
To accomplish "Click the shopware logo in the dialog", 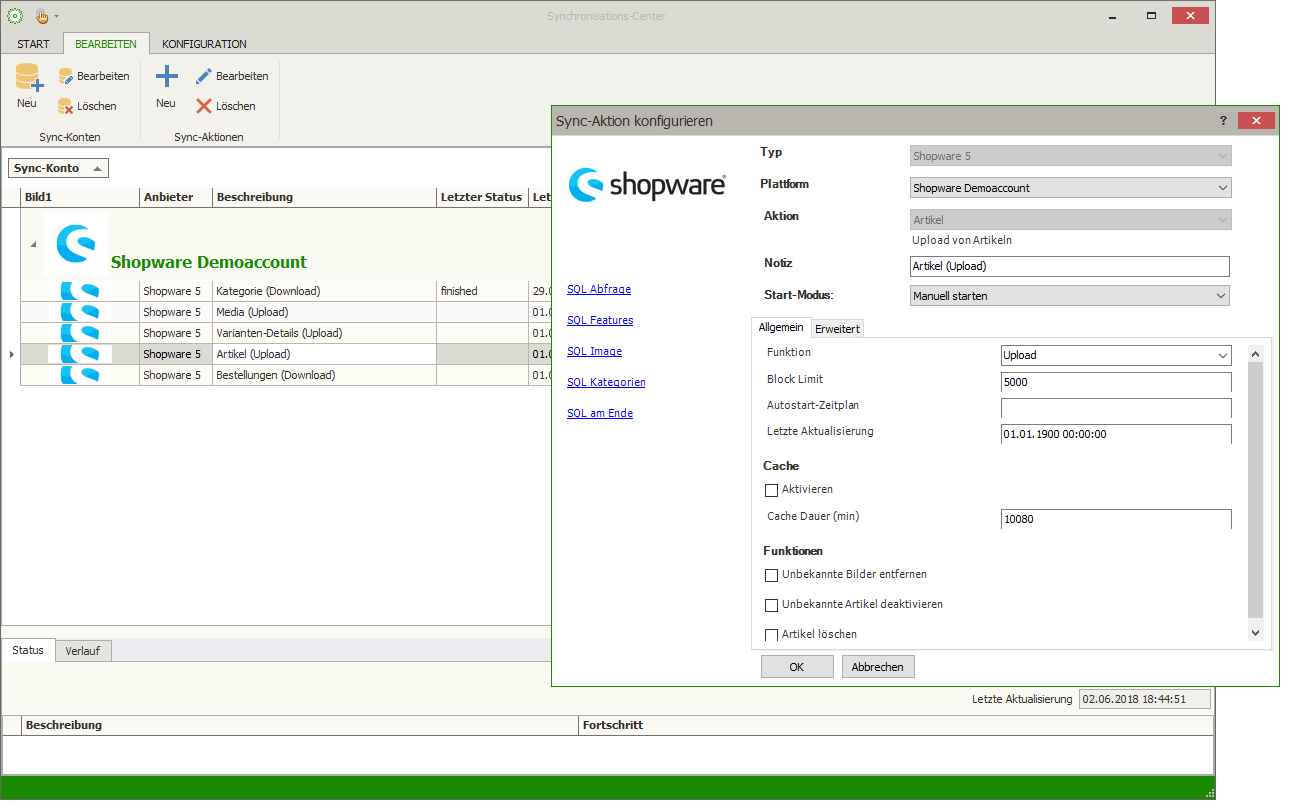I will pos(647,184).
